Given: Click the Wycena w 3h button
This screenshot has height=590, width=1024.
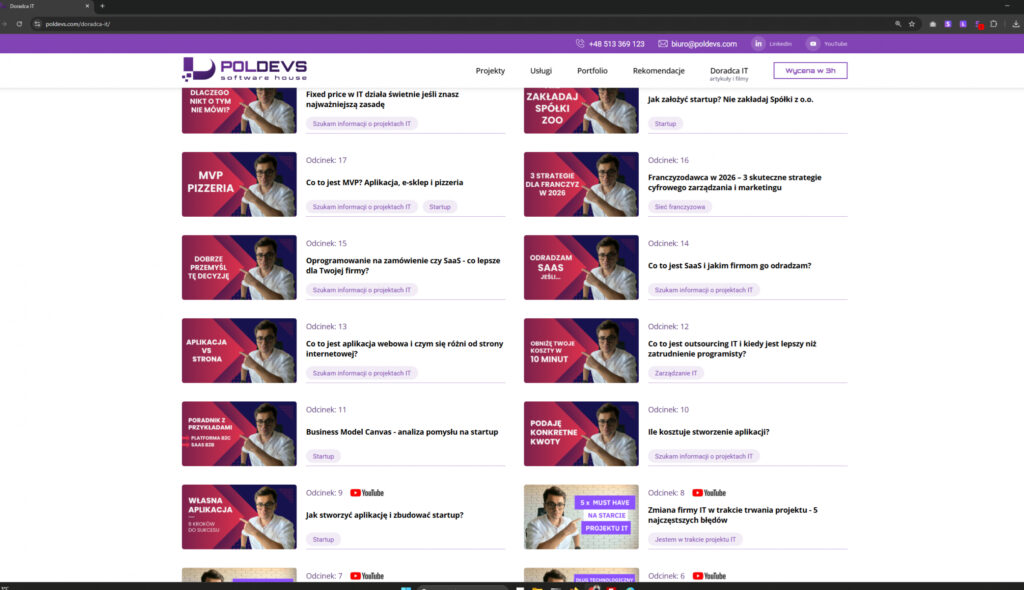Looking at the screenshot, I should pos(810,70).
